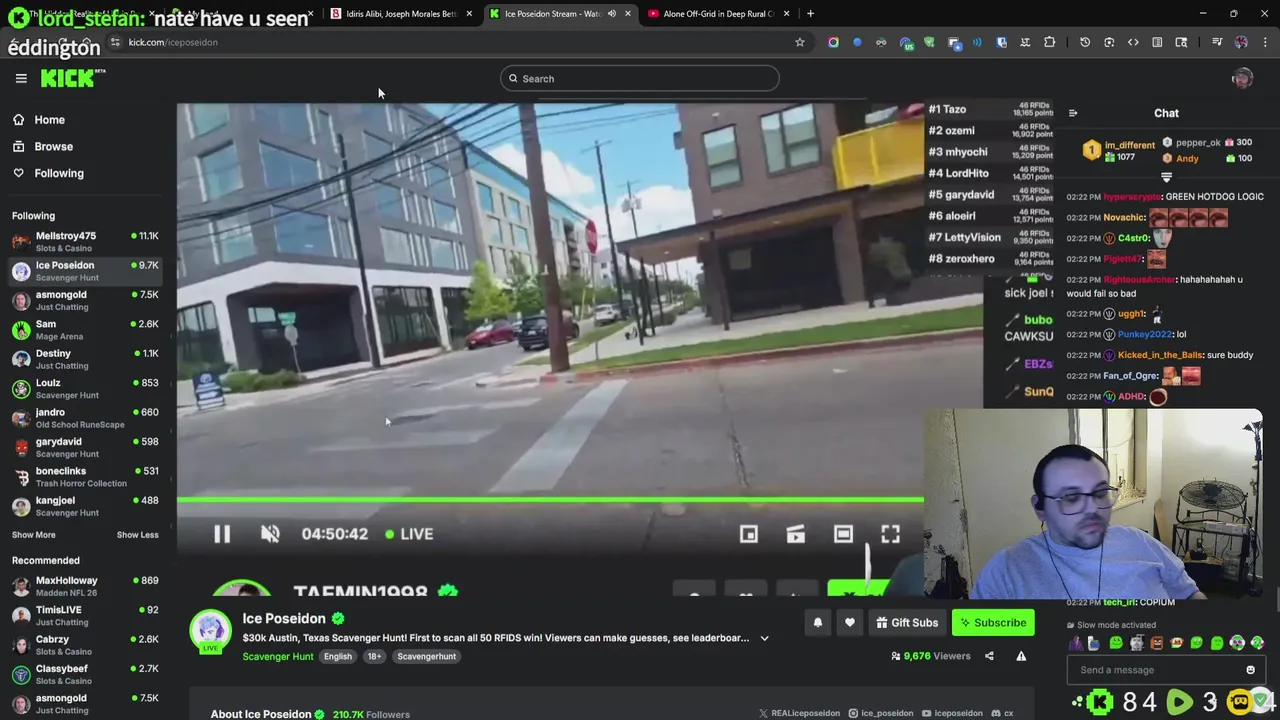Open MaxHolloway recommended channel
This screenshot has height=720, width=1280.
pyautogui.click(x=85, y=586)
